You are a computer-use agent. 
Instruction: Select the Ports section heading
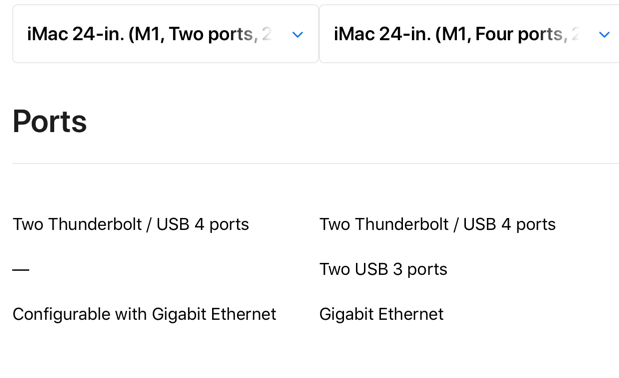[x=50, y=121]
